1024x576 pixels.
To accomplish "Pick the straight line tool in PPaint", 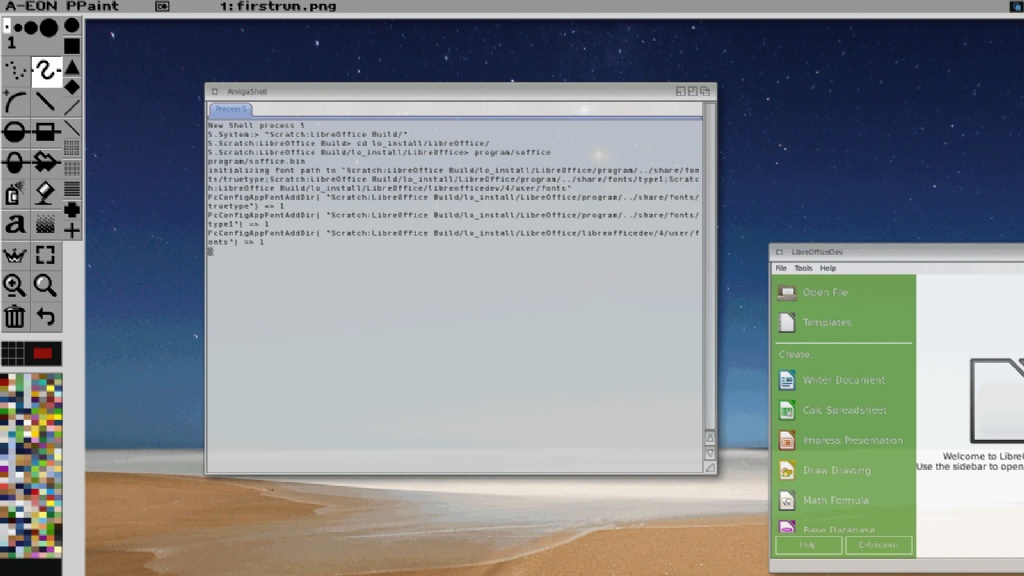I will (46, 102).
